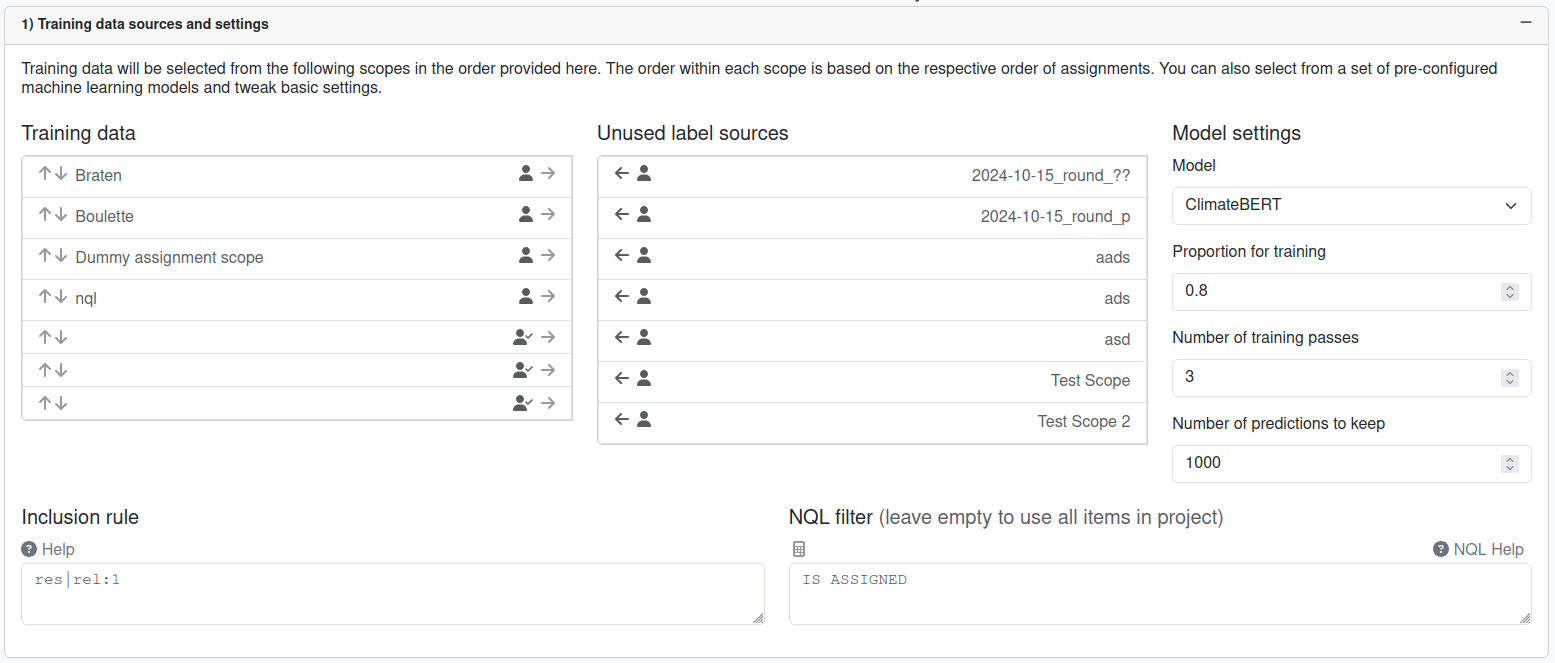Open the Inclusion rule Help link
1555x663 pixels.
tap(48, 549)
